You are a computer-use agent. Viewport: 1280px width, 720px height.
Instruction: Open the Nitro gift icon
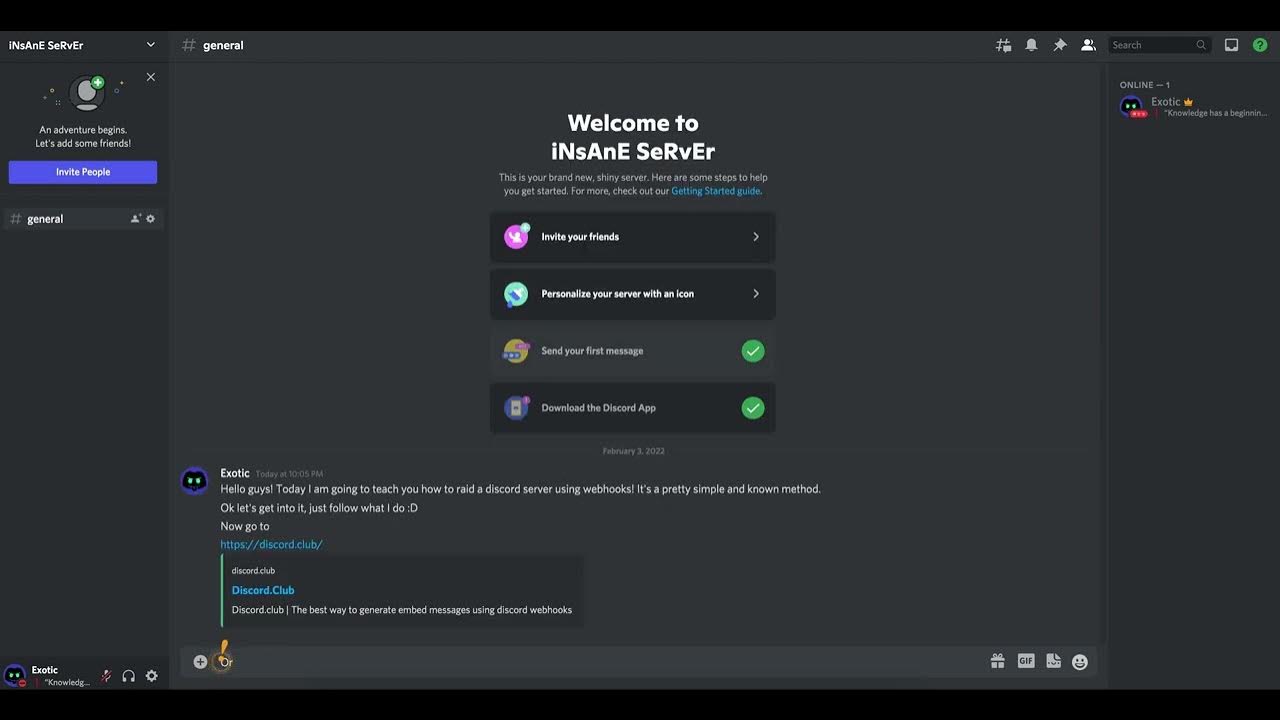(997, 661)
